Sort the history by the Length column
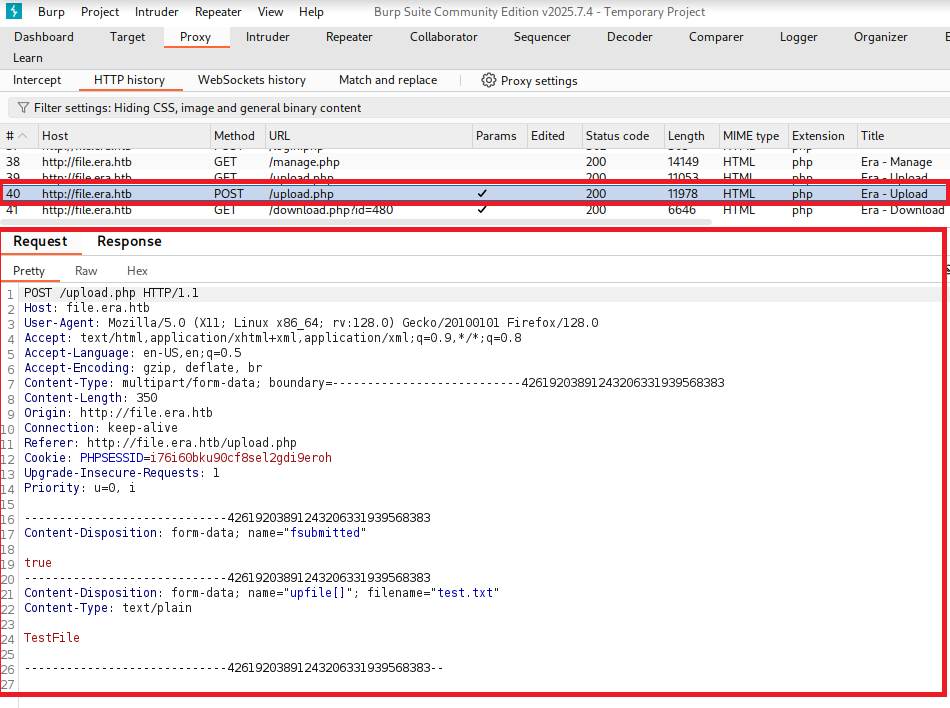The height and width of the screenshot is (708, 950). 686,136
